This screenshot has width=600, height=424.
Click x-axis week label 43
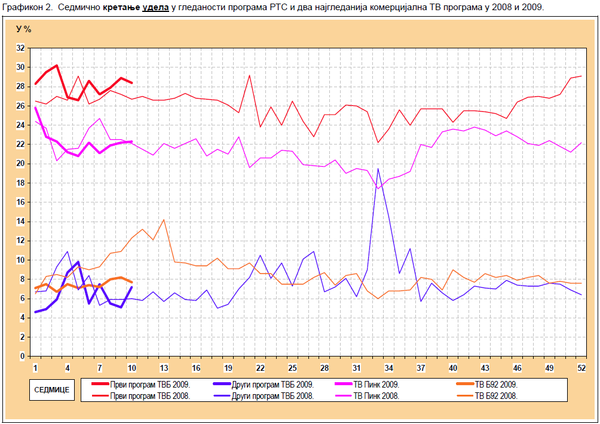coord(485,368)
